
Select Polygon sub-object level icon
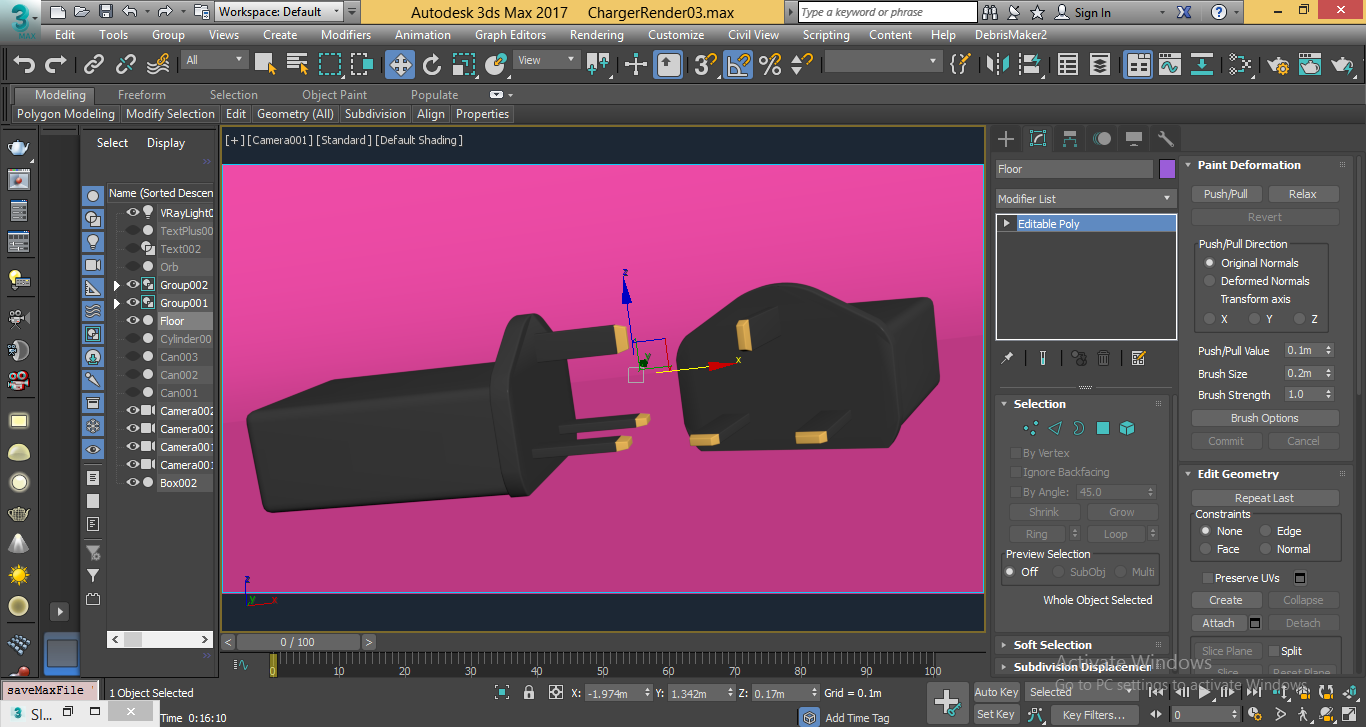pos(1103,428)
